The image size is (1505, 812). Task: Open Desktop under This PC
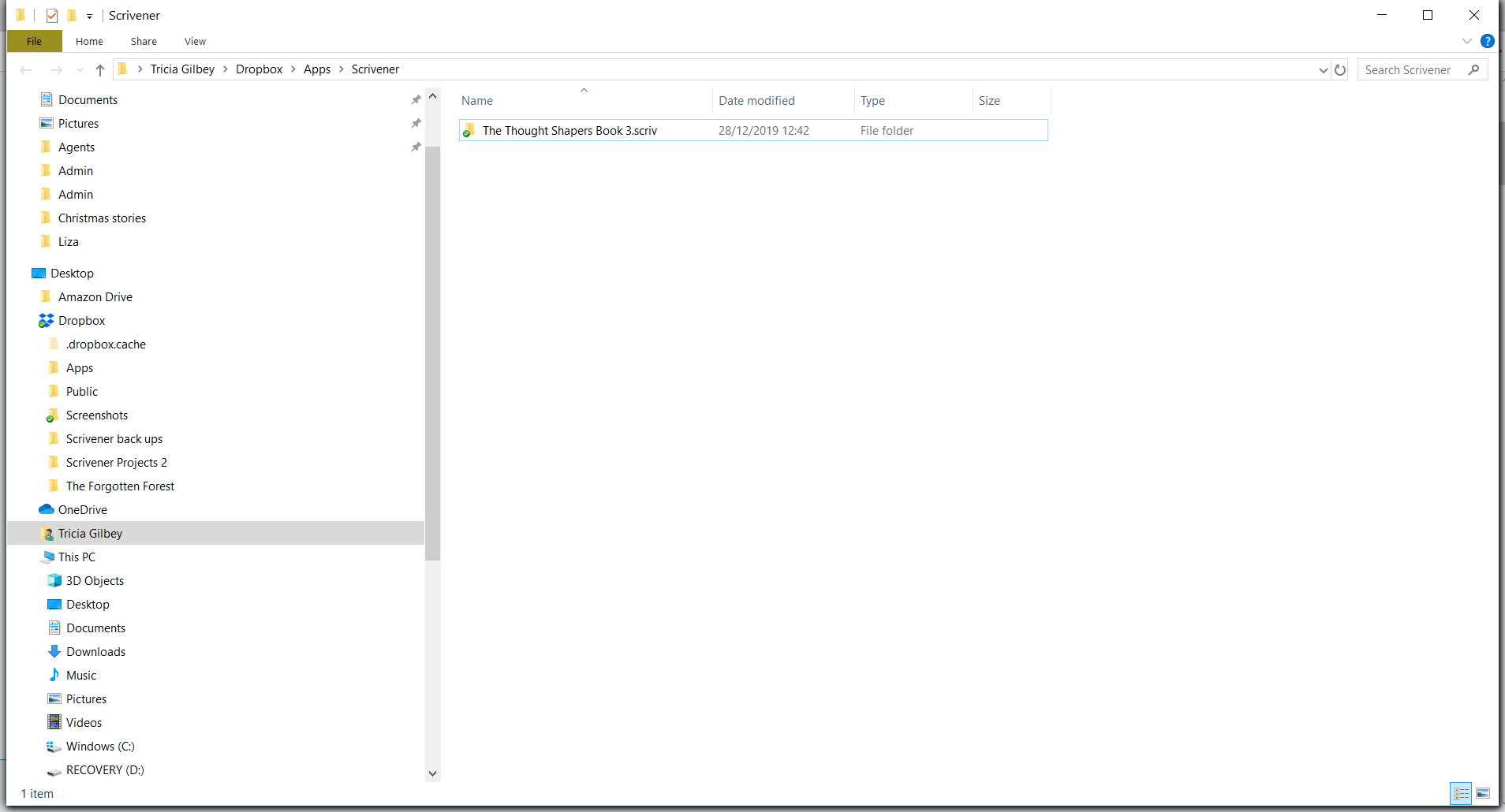point(88,604)
